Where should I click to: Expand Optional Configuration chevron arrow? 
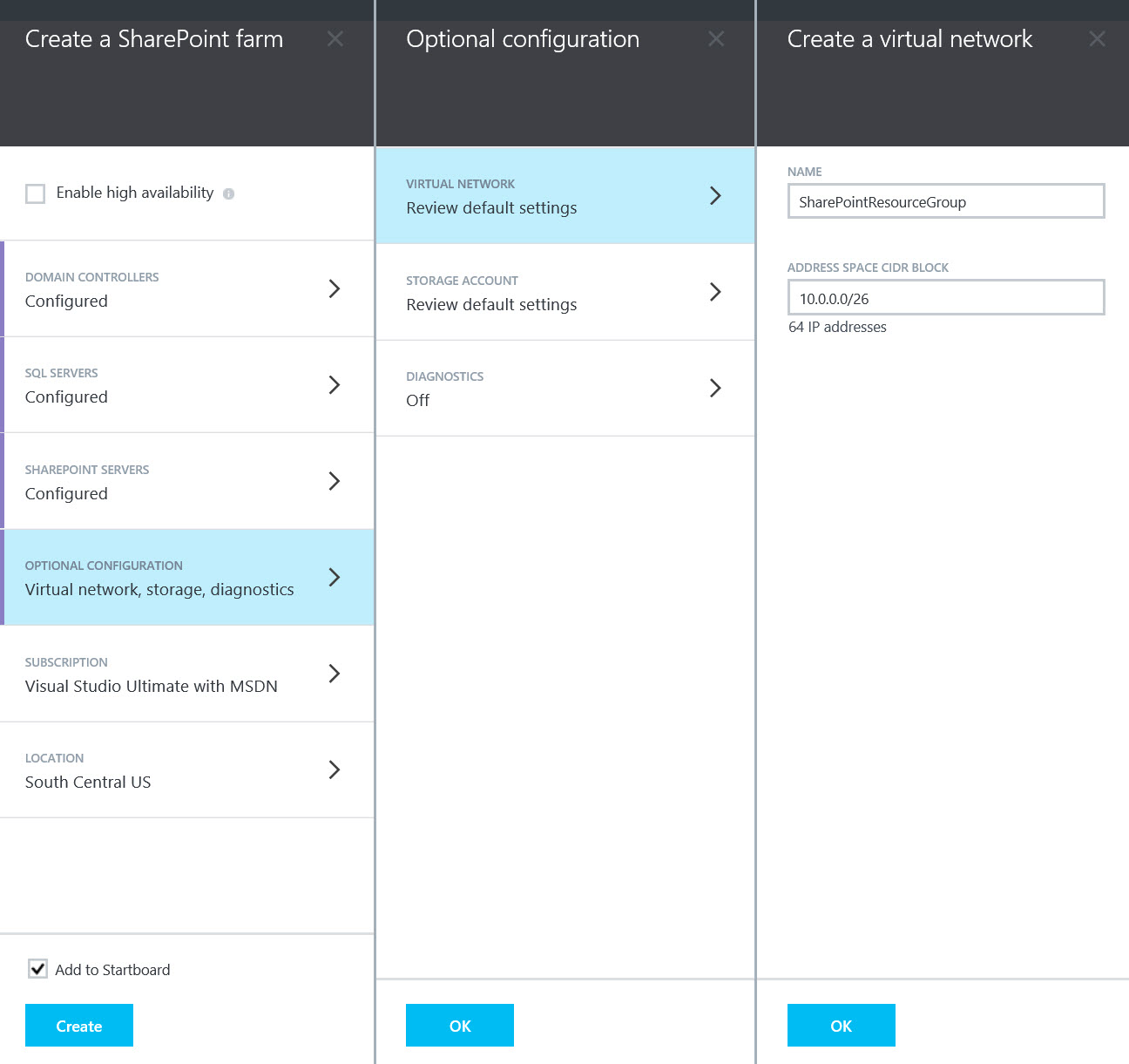[335, 577]
